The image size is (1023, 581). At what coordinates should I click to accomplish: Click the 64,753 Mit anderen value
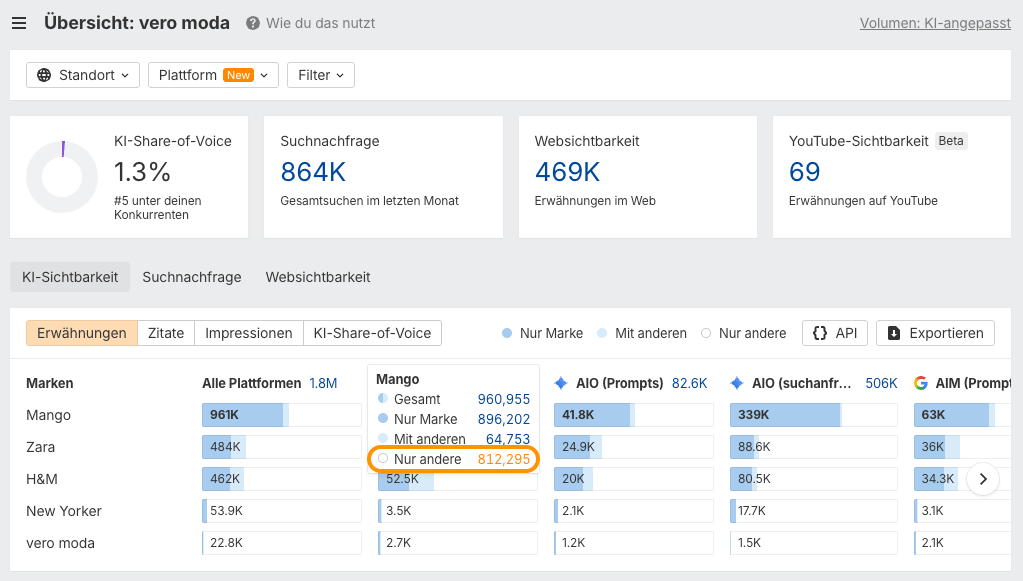tap(508, 439)
